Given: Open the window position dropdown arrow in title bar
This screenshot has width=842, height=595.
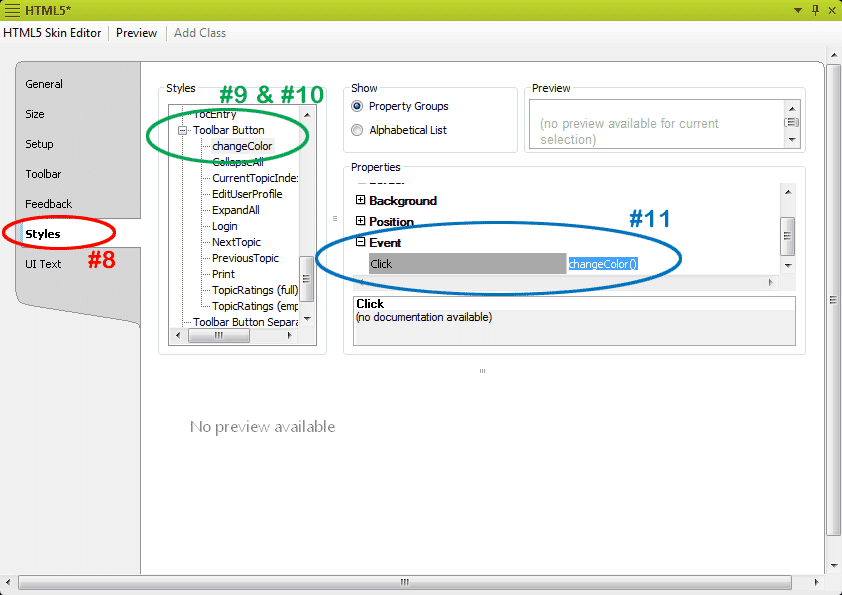Looking at the screenshot, I should pyautogui.click(x=798, y=10).
